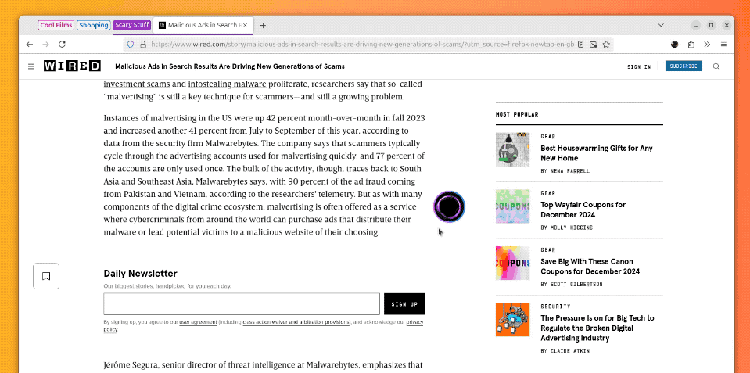Open a new tab with plus button

tap(263, 25)
